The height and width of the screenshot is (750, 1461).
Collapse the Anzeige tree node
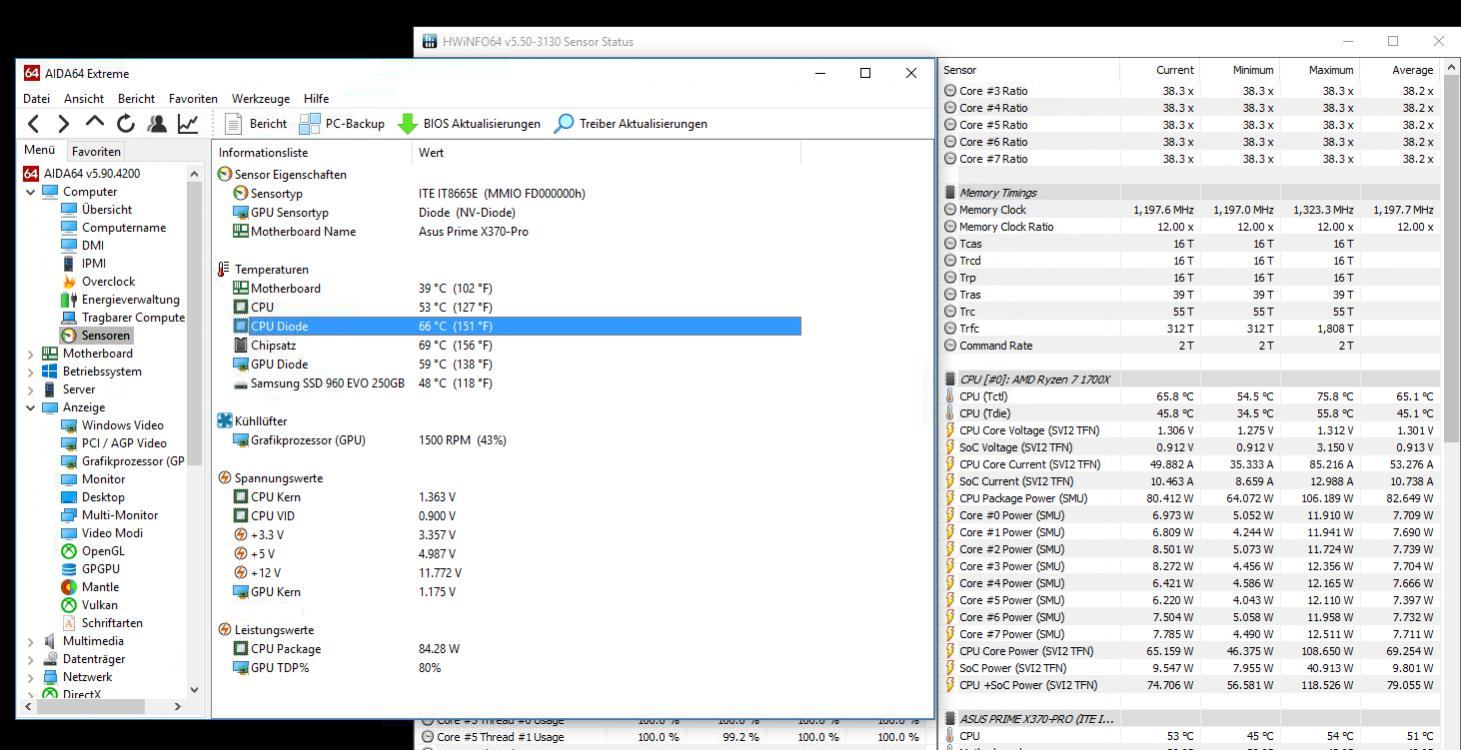click(31, 408)
